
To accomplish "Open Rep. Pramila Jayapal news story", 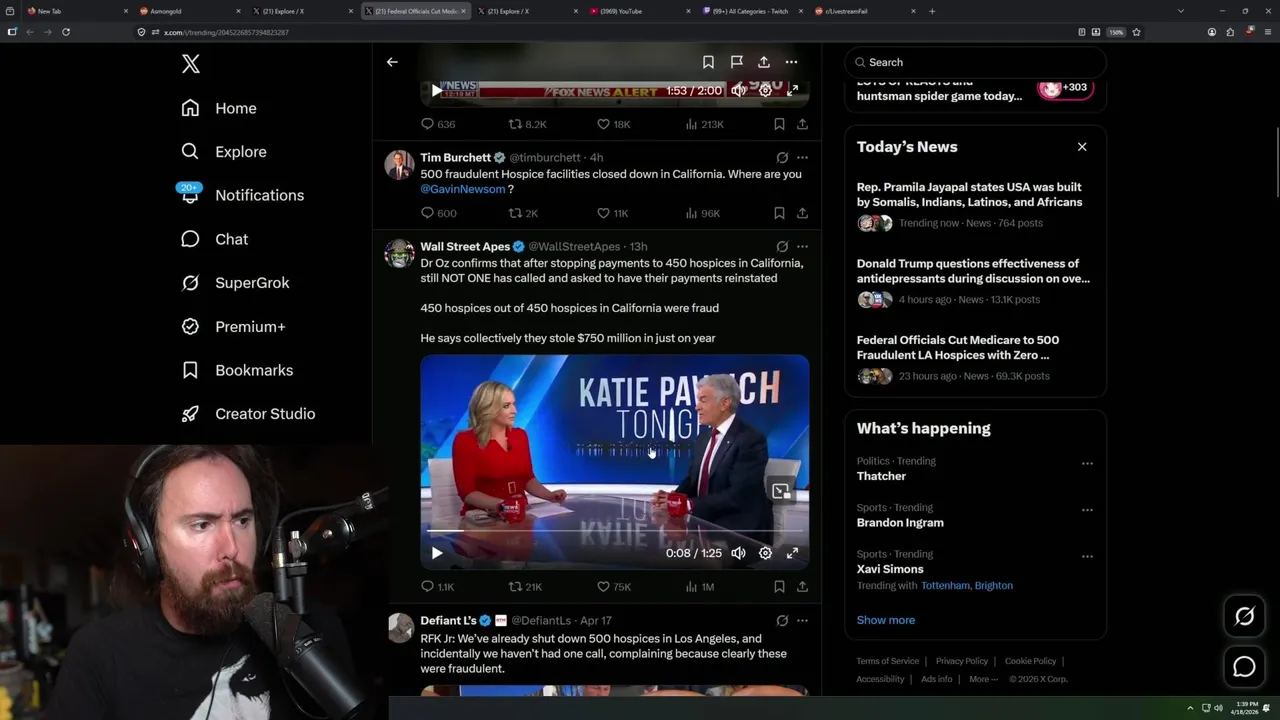I will coord(975,206).
